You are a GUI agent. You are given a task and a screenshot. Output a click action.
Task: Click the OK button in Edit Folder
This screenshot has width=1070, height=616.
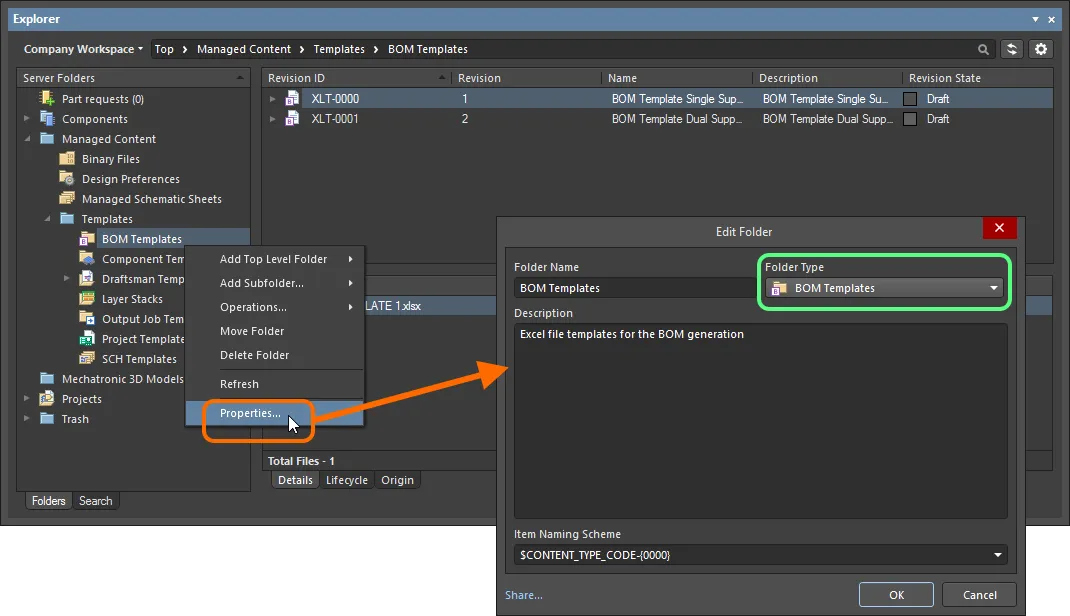pos(896,595)
